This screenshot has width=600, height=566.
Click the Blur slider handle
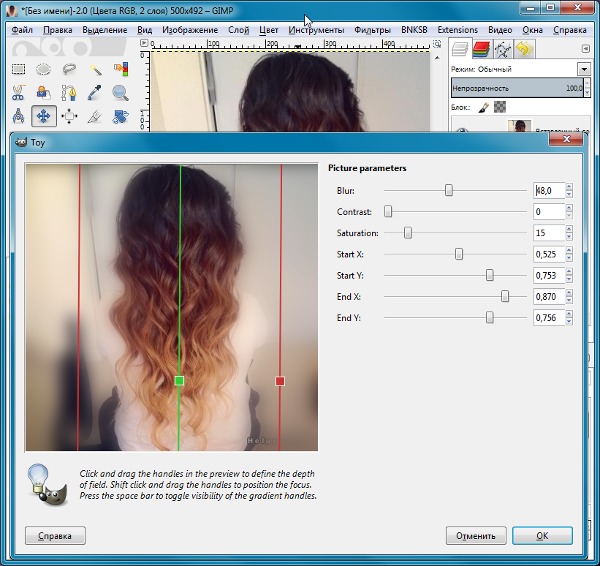pos(449,190)
